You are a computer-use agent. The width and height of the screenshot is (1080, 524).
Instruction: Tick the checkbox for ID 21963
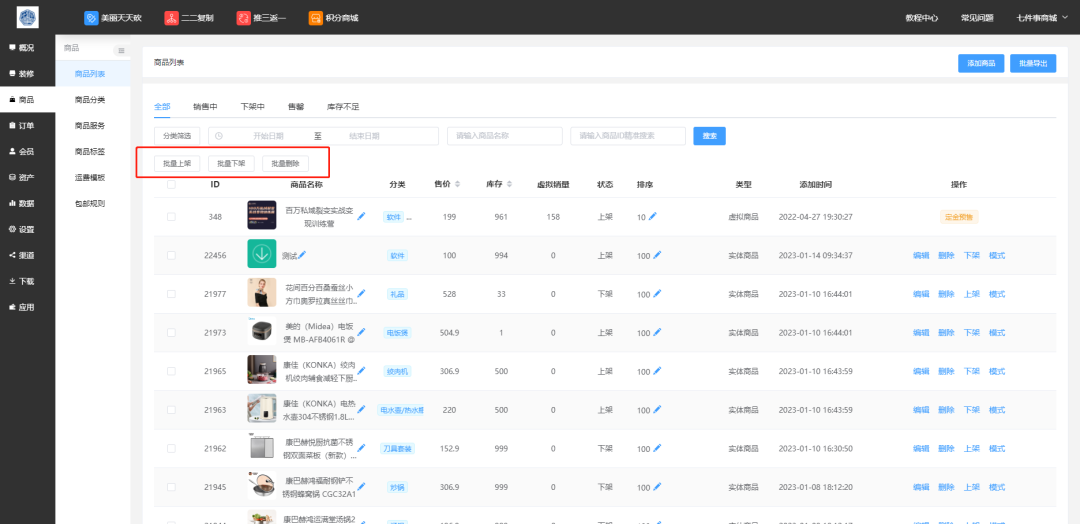(x=171, y=410)
